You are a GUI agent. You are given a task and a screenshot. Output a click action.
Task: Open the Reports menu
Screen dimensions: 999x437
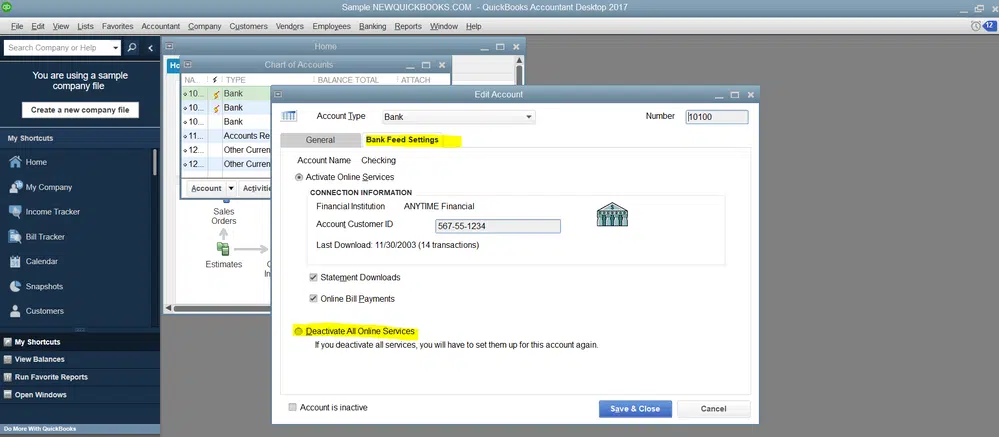(408, 26)
